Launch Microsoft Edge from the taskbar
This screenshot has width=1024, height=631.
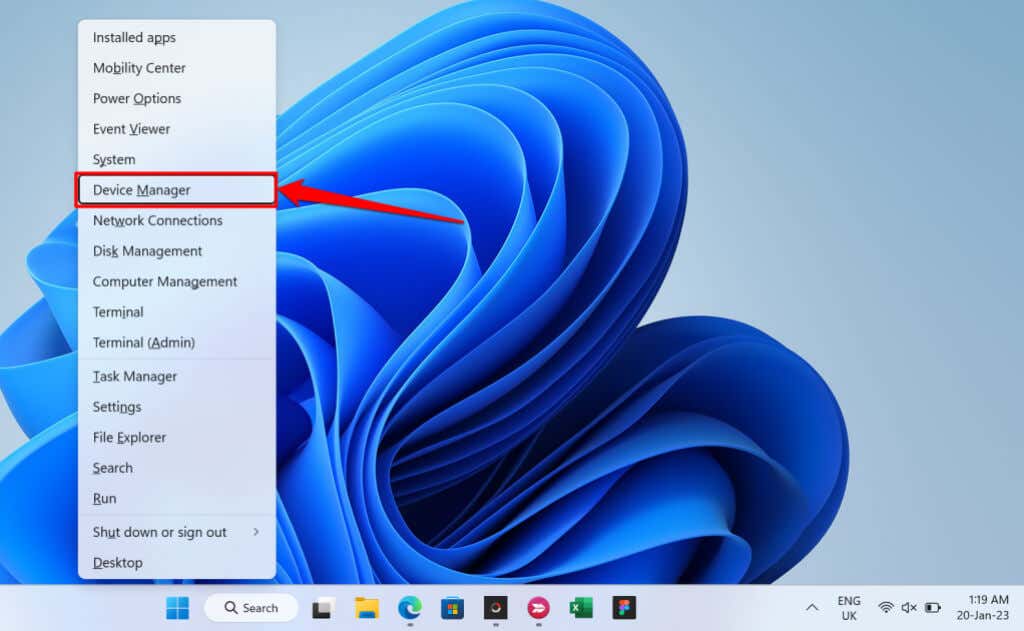tap(409, 608)
